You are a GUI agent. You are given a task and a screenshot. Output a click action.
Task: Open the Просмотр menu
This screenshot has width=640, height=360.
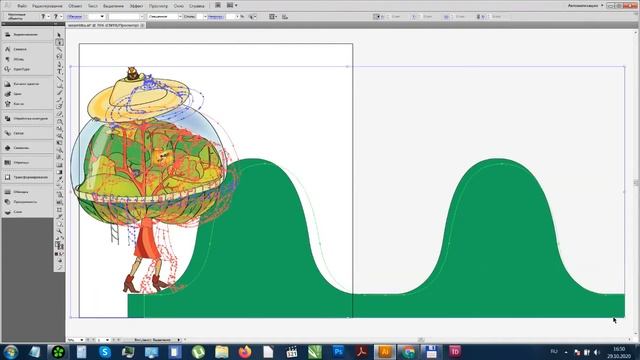(158, 6)
